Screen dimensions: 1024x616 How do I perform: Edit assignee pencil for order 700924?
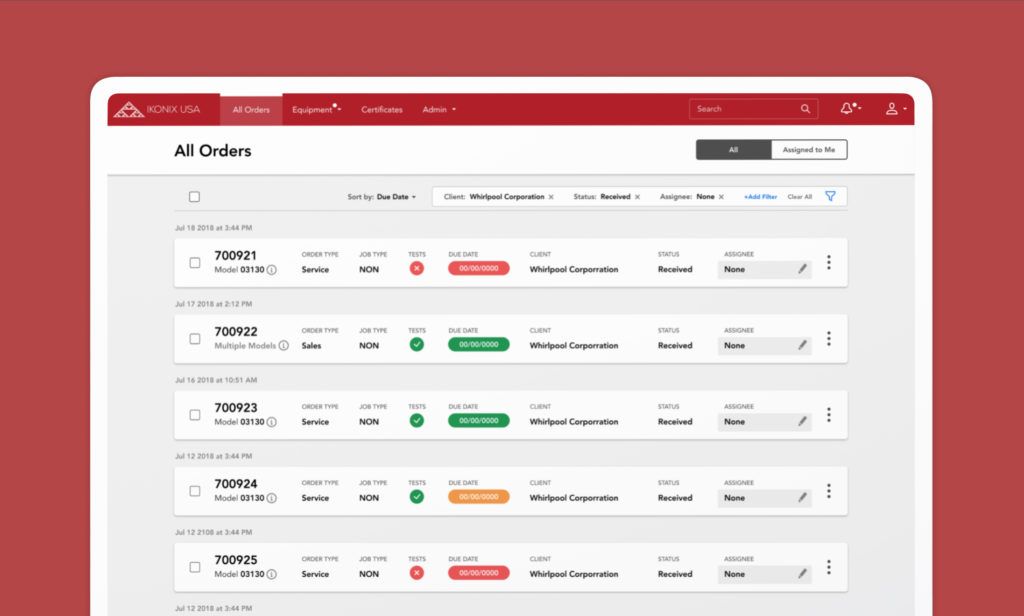(803, 497)
